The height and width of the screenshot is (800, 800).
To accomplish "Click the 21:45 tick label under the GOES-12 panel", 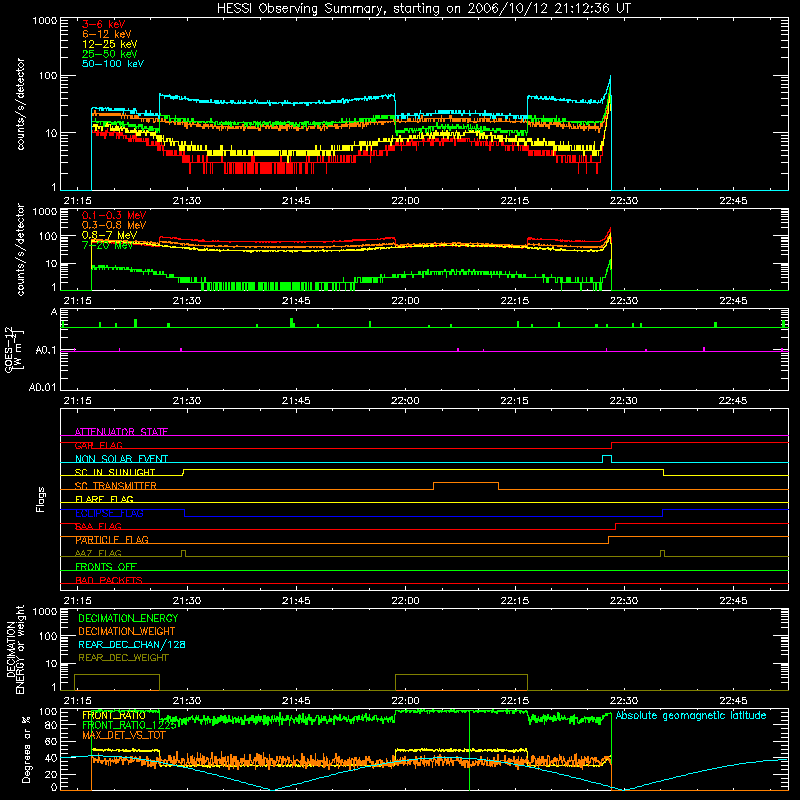I will (296, 401).
